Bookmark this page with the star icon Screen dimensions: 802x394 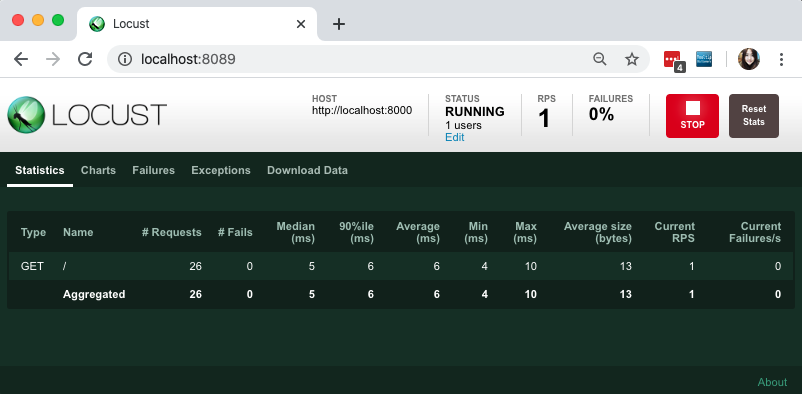pyautogui.click(x=632, y=59)
